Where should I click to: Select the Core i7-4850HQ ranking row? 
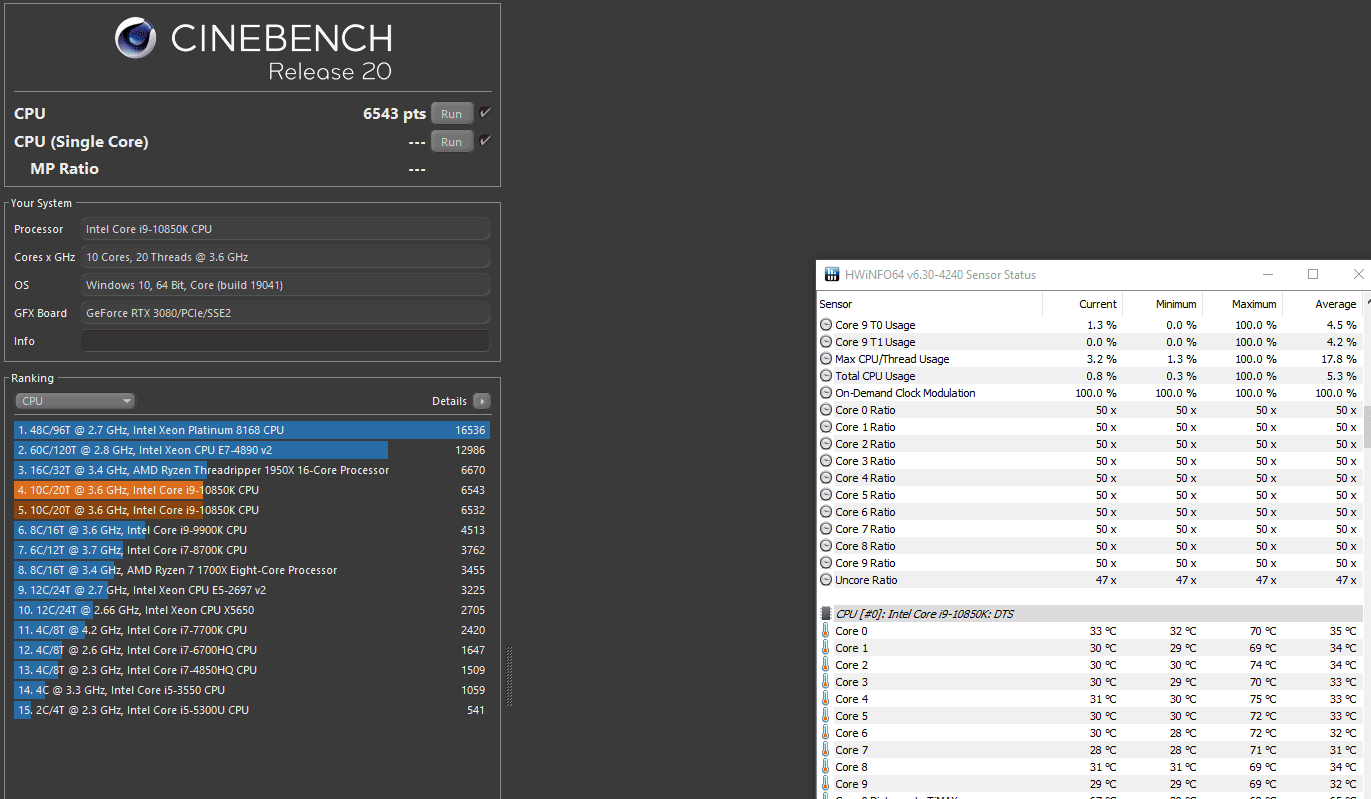[252, 670]
